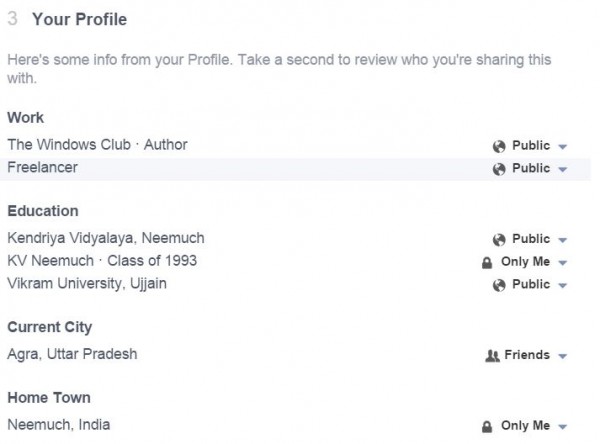Image resolution: width=600 pixels, height=444 pixels.
Task: Open Public dropdown arrow for Vikram University
Action: pyautogui.click(x=562, y=286)
